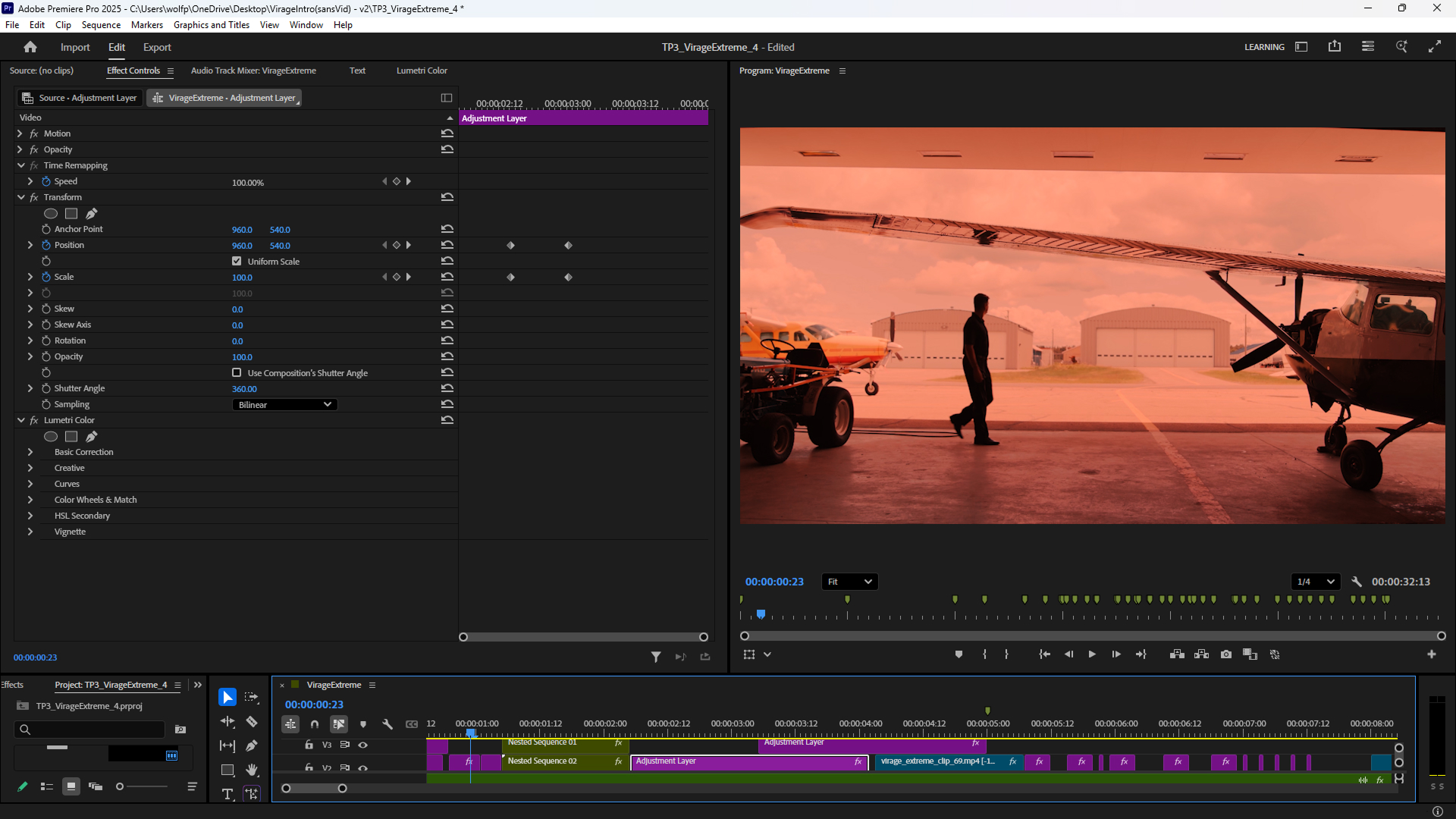Select the Type tool
The image size is (1456, 819).
[227, 794]
